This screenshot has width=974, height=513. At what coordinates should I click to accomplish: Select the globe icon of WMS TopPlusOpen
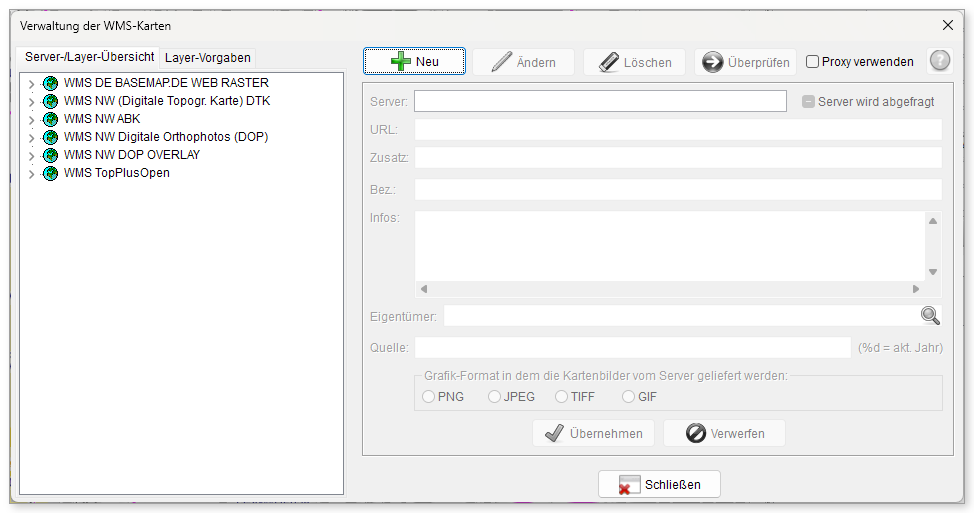click(50, 173)
